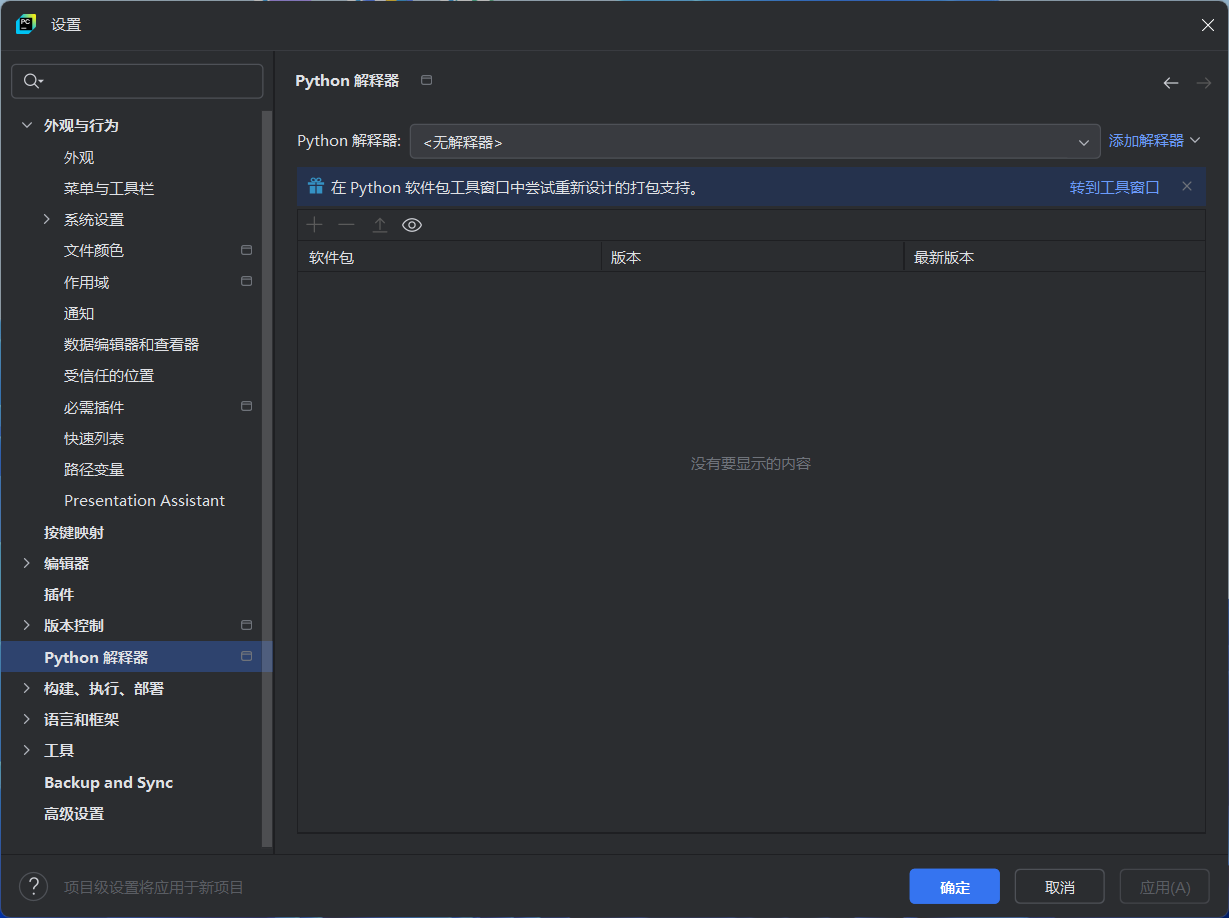Dismiss the packaging banner with its X icon
This screenshot has height=918, width=1229.
(x=1187, y=186)
